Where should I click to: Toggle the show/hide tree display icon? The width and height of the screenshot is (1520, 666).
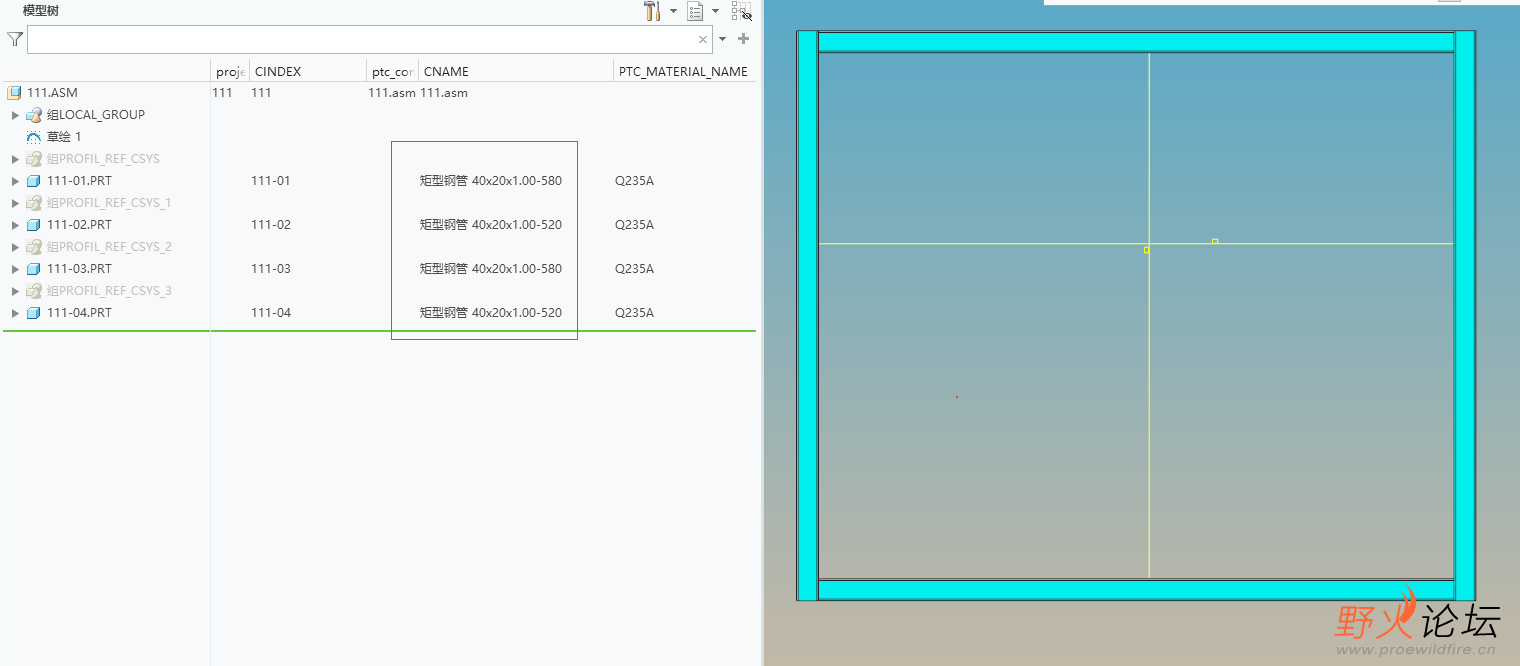(x=741, y=11)
